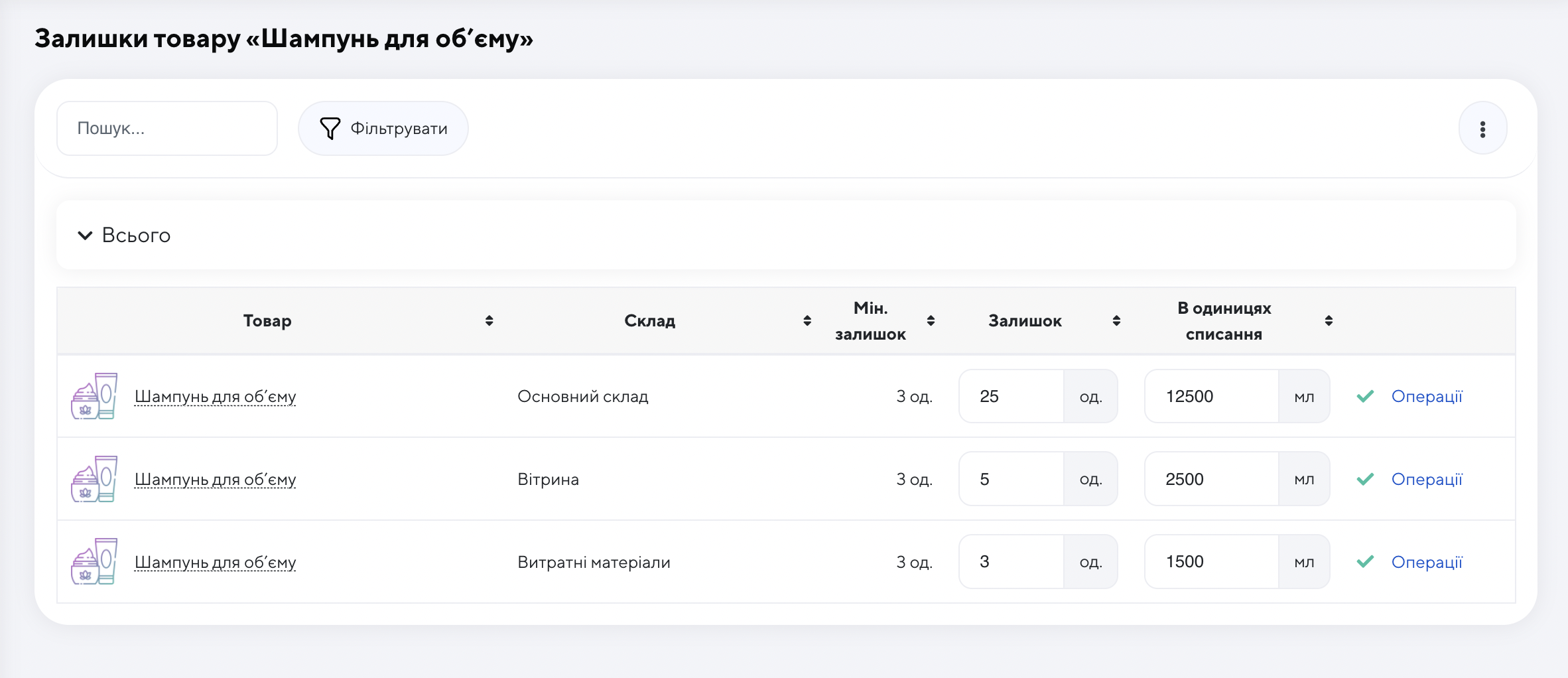This screenshot has width=1568, height=678.
Task: Open Операції for Основний склад row
Action: point(1427,396)
